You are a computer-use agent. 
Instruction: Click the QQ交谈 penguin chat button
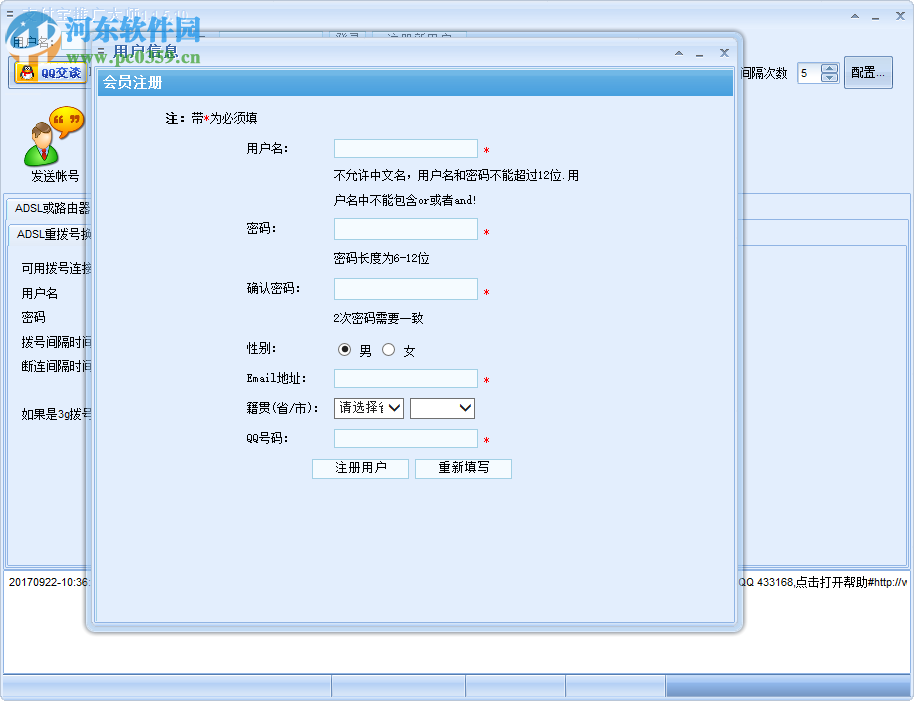coord(51,73)
